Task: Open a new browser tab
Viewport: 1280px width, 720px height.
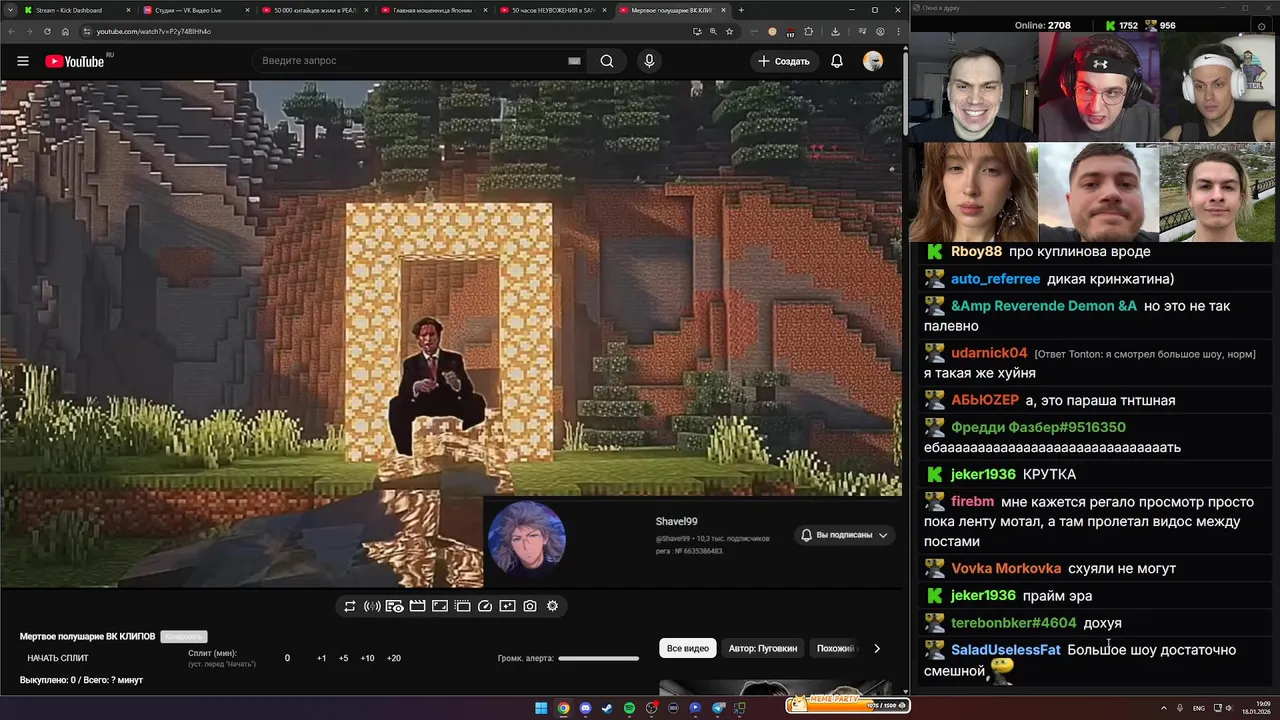Action: pyautogui.click(x=741, y=10)
